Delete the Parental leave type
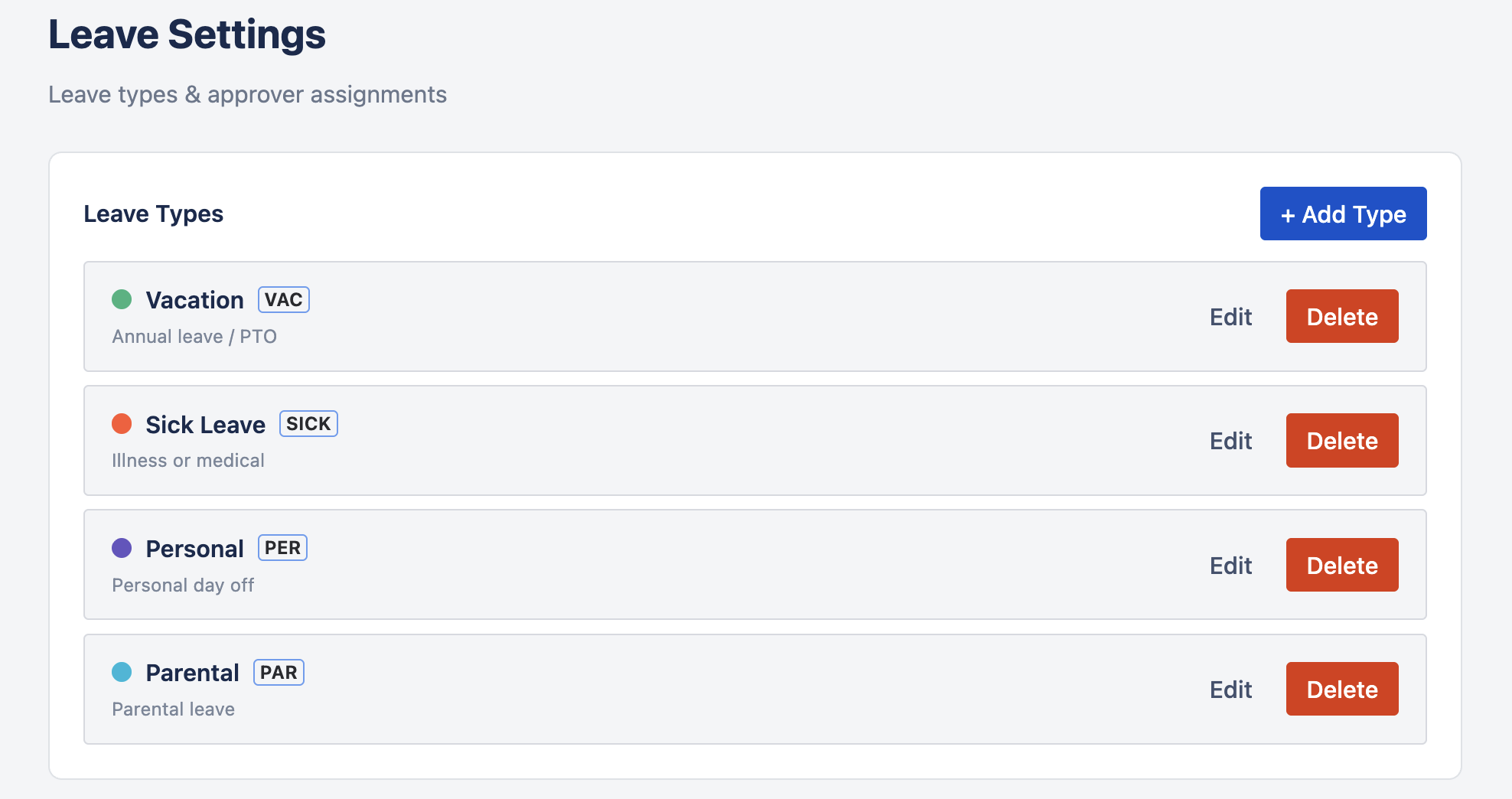Image resolution: width=1512 pixels, height=799 pixels. click(1341, 689)
